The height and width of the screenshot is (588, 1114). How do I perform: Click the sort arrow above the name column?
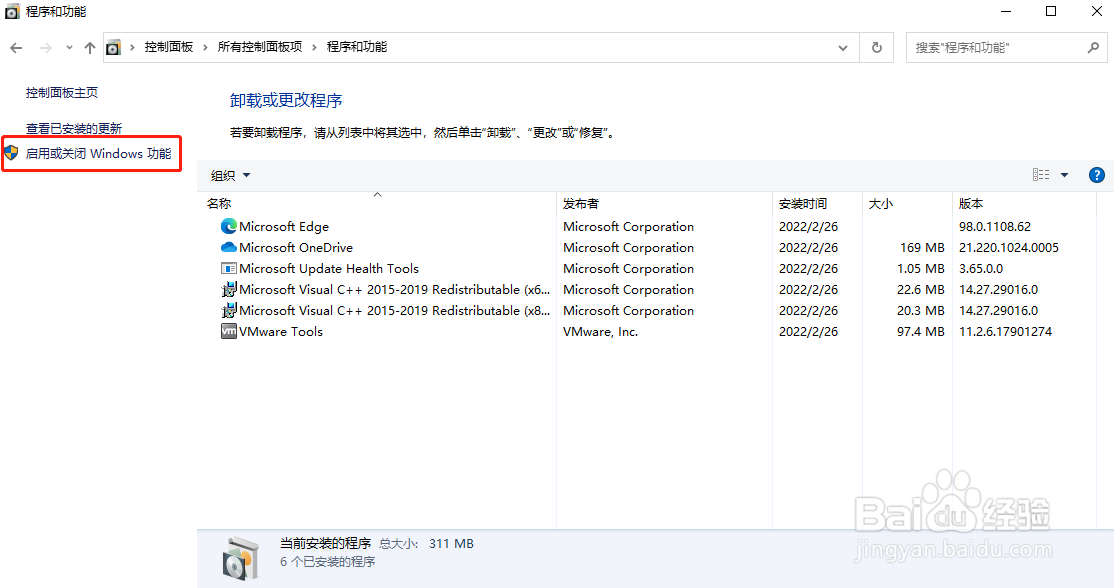[x=378, y=194]
